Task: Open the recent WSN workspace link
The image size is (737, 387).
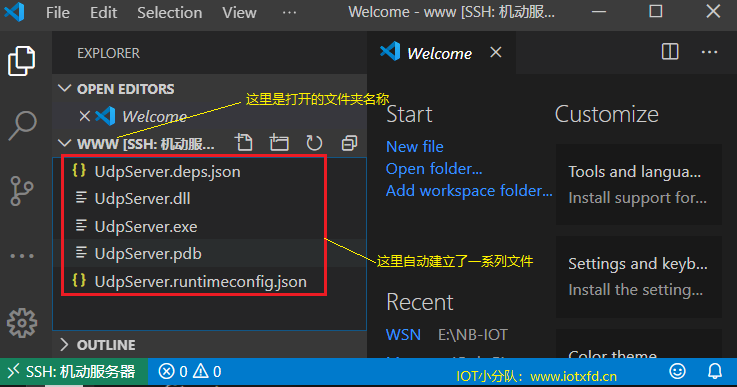Action: pos(403,335)
